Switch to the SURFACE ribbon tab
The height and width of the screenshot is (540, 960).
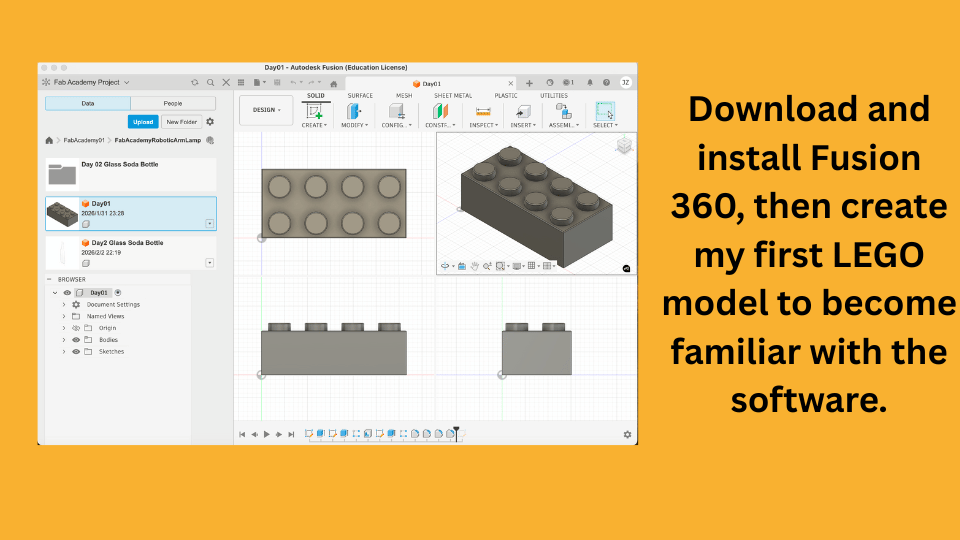(360, 96)
